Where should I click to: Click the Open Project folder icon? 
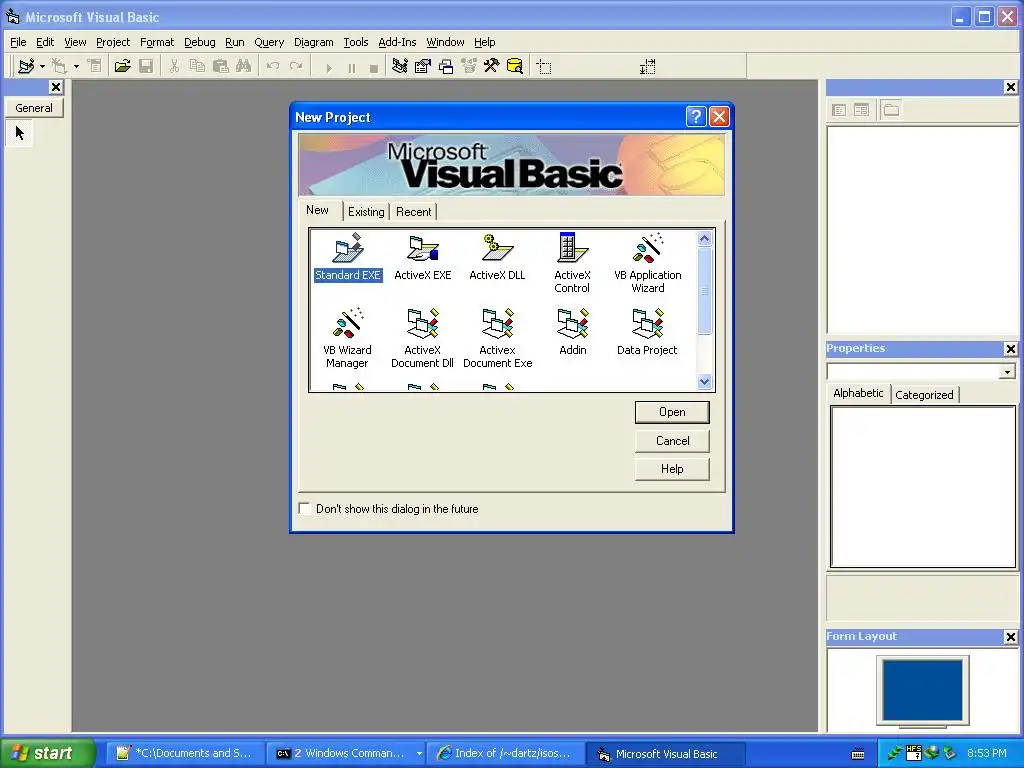pos(122,66)
